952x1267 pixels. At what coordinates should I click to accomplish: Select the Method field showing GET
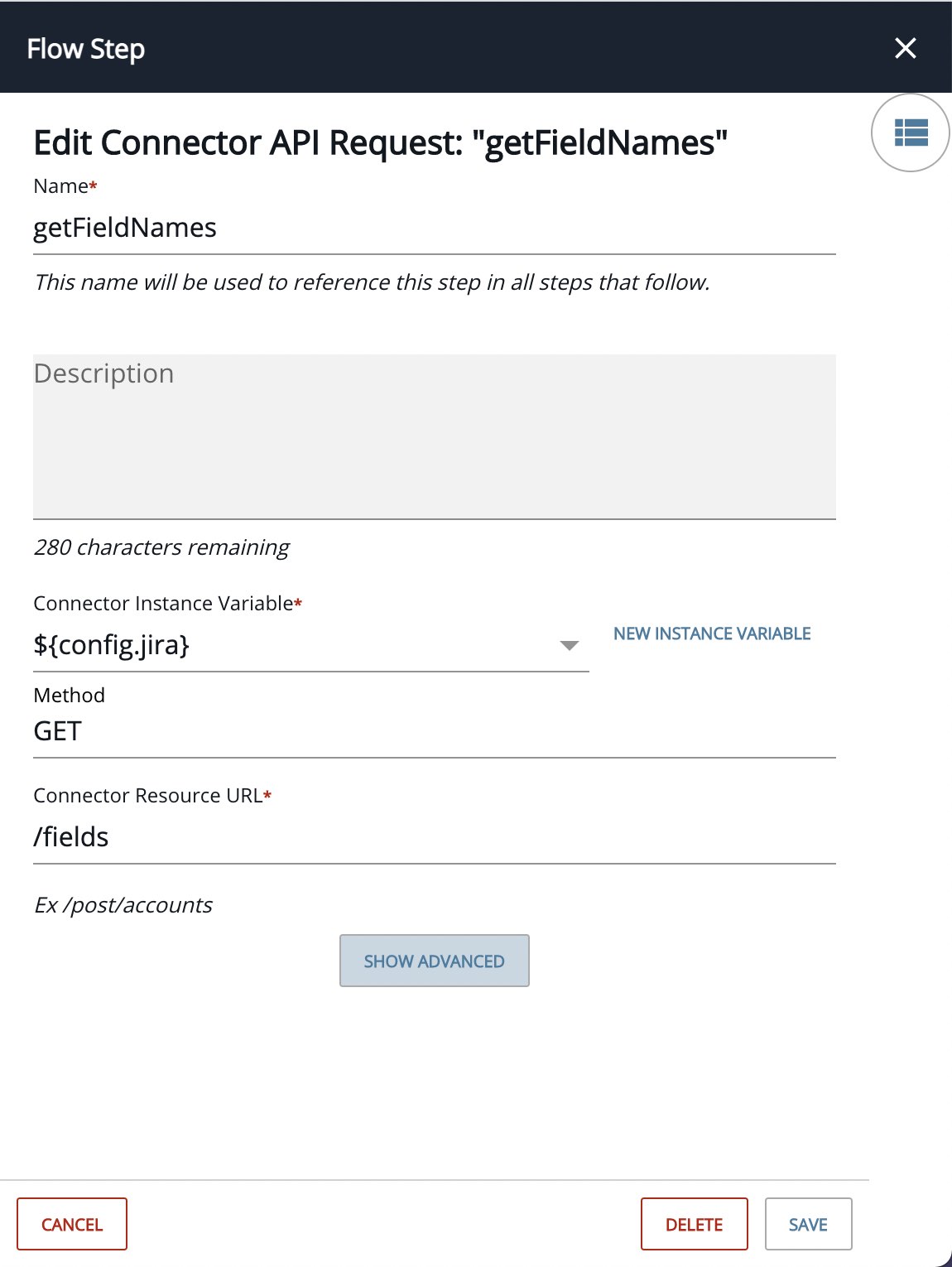pos(435,732)
